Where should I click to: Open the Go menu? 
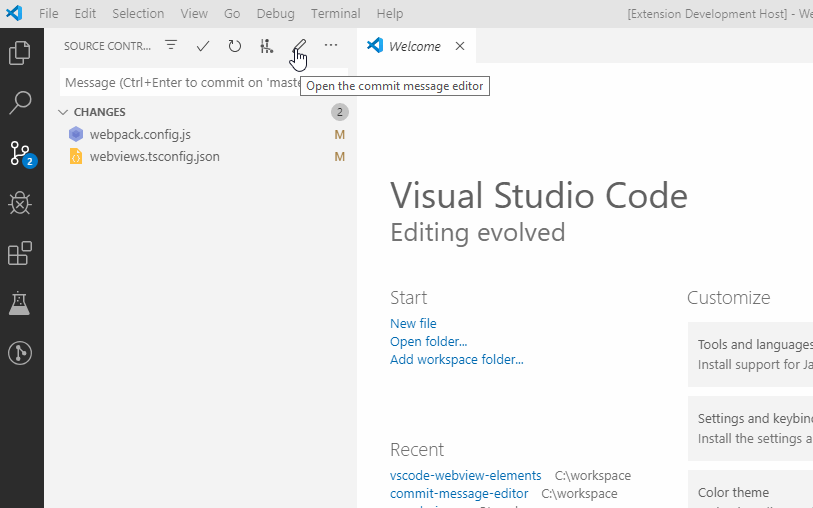(232, 13)
